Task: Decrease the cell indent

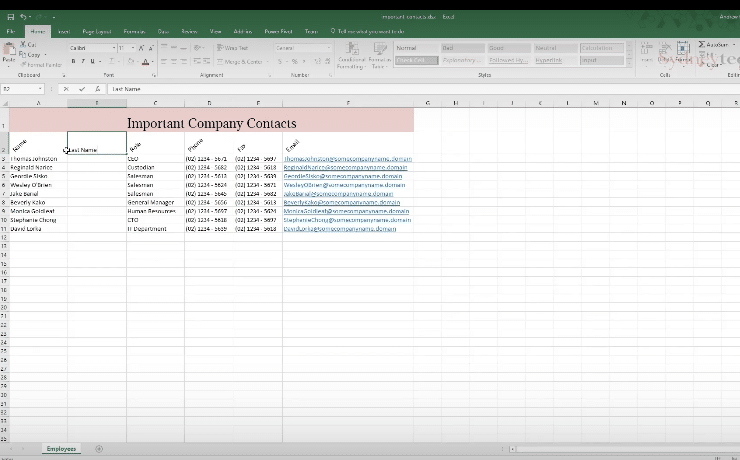Action: coord(197,61)
